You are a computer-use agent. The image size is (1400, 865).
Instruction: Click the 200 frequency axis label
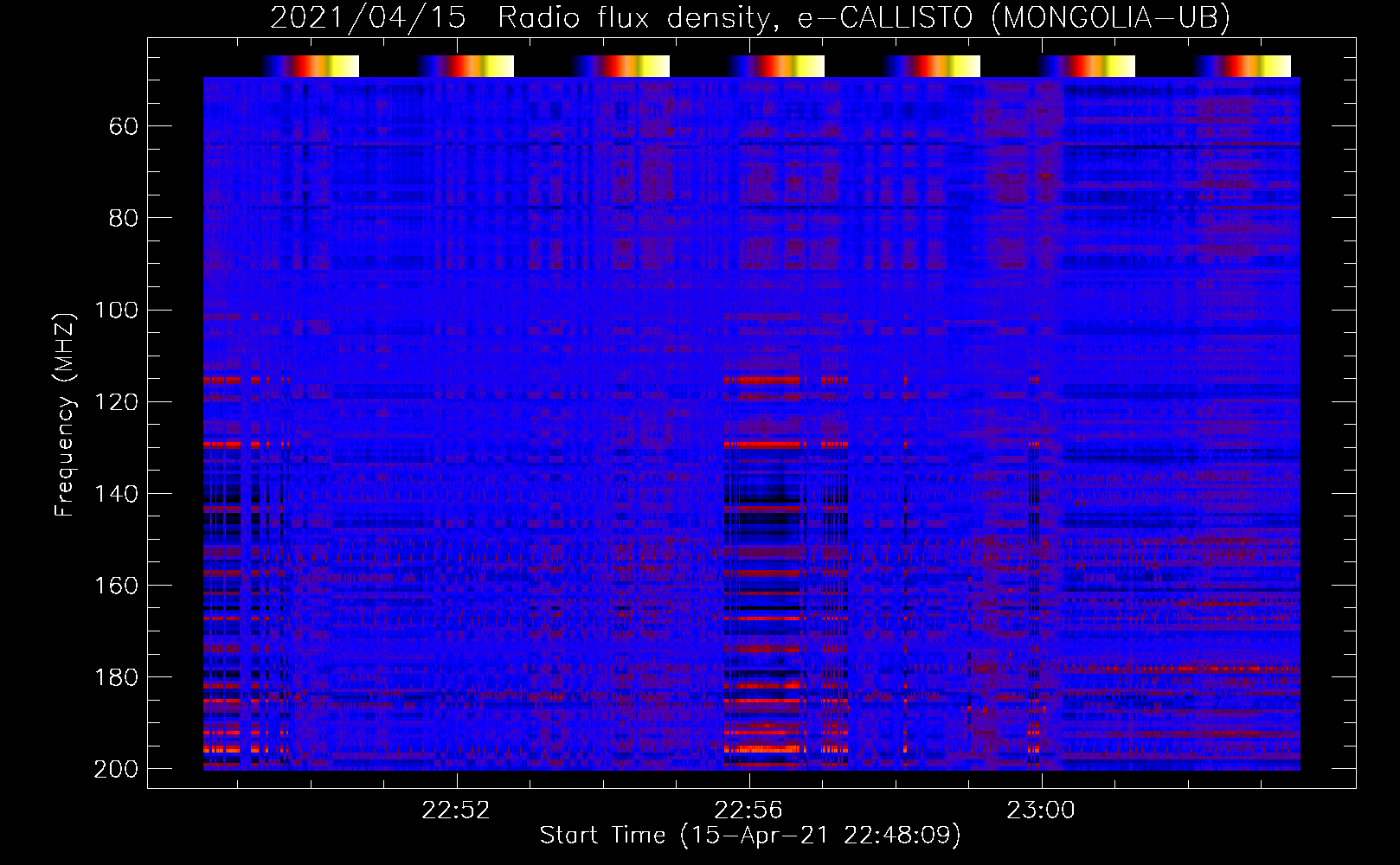pos(116,769)
